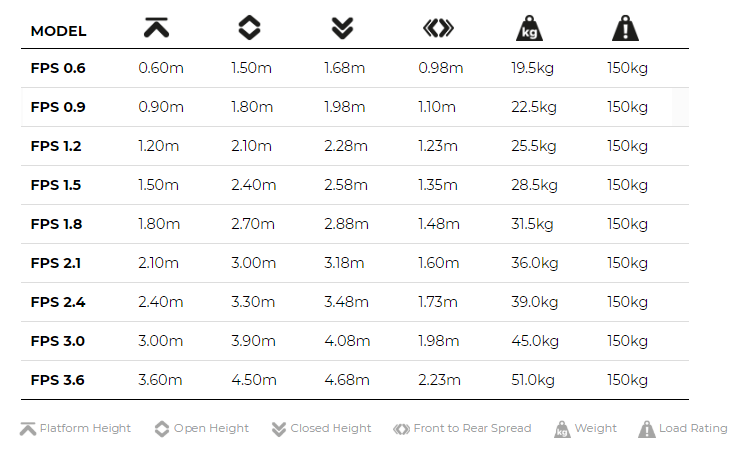Click the Closed Height header icon
The width and height of the screenshot is (747, 455).
[x=343, y=28]
